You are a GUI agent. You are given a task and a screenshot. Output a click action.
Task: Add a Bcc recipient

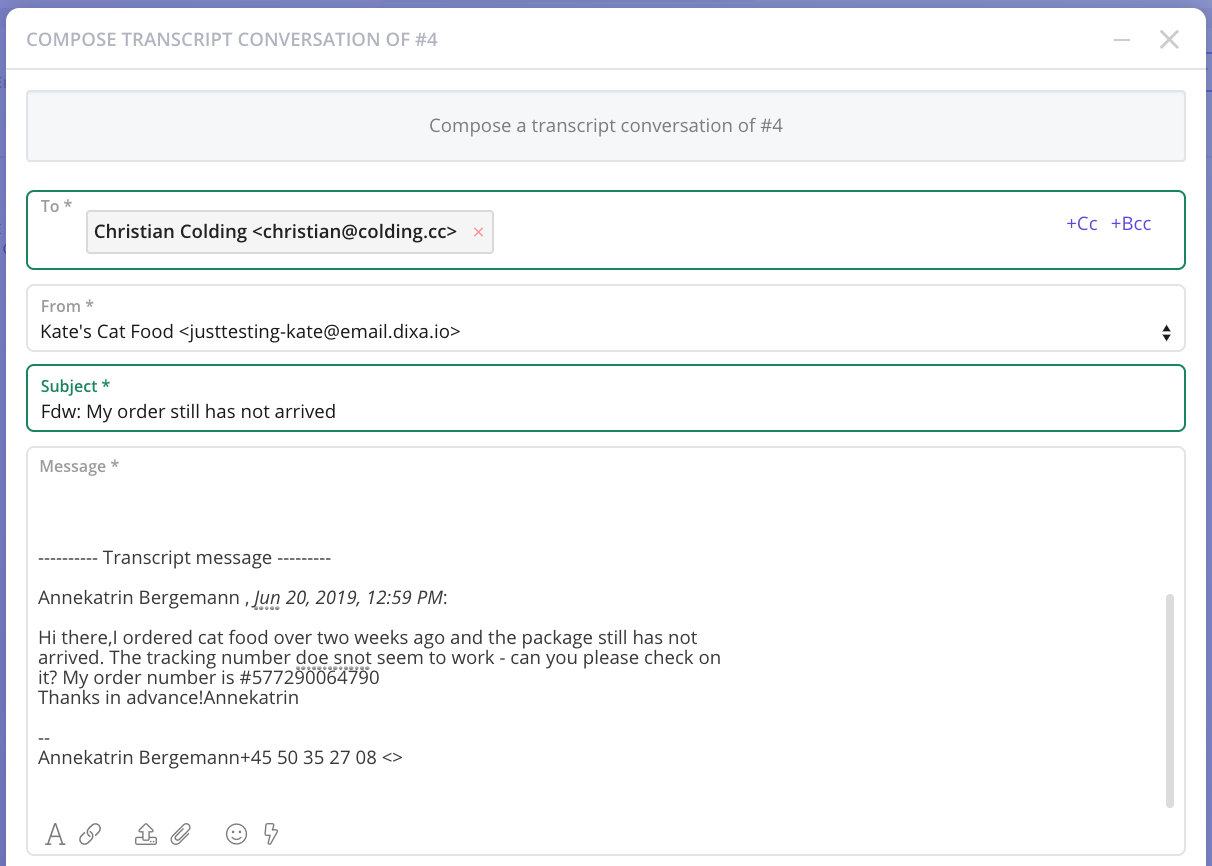coord(1131,224)
